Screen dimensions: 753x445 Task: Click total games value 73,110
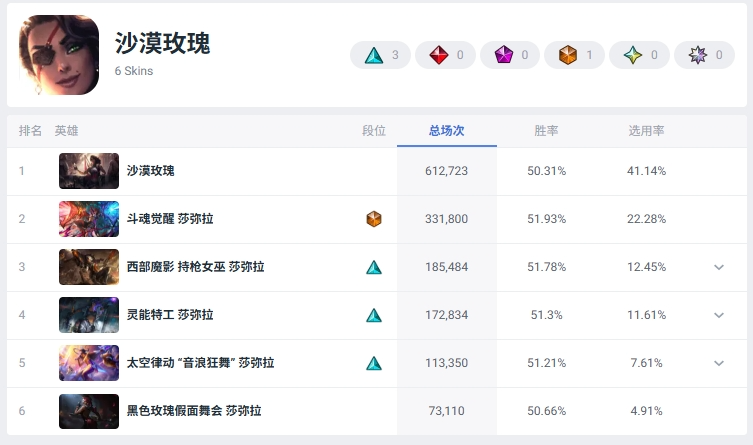[447, 411]
